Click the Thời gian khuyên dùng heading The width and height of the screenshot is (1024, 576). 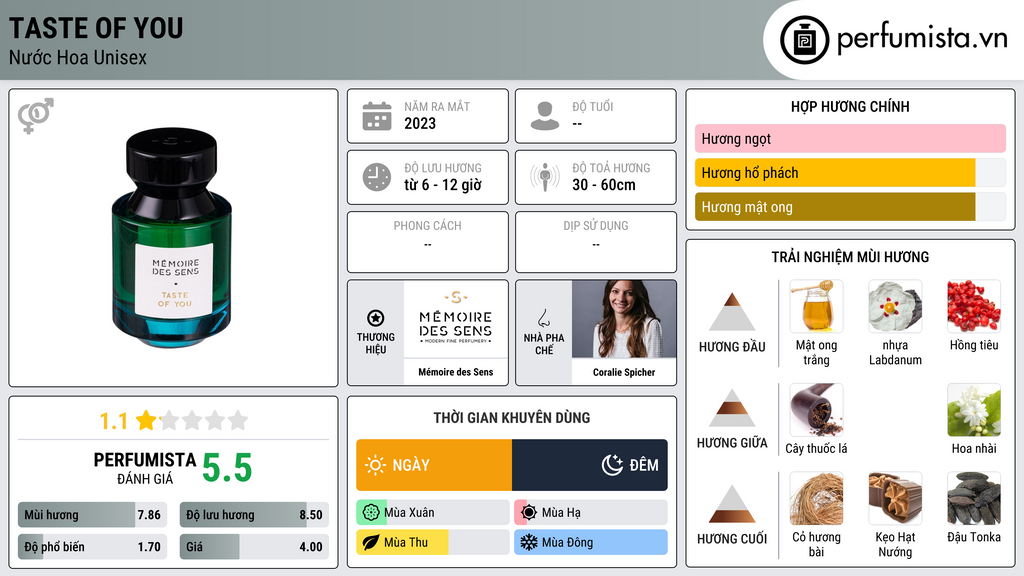[x=512, y=418]
